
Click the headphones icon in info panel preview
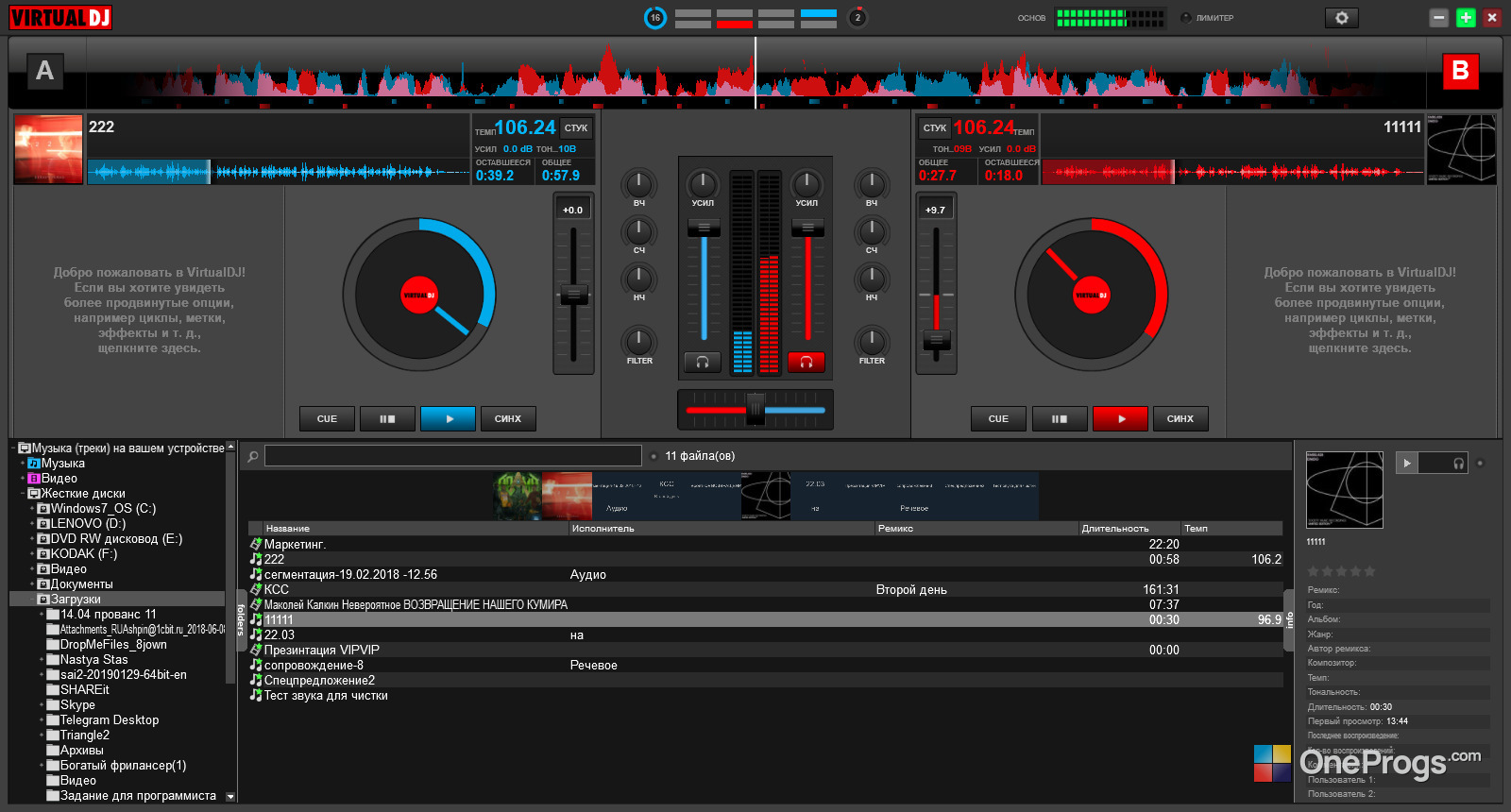[x=1458, y=463]
